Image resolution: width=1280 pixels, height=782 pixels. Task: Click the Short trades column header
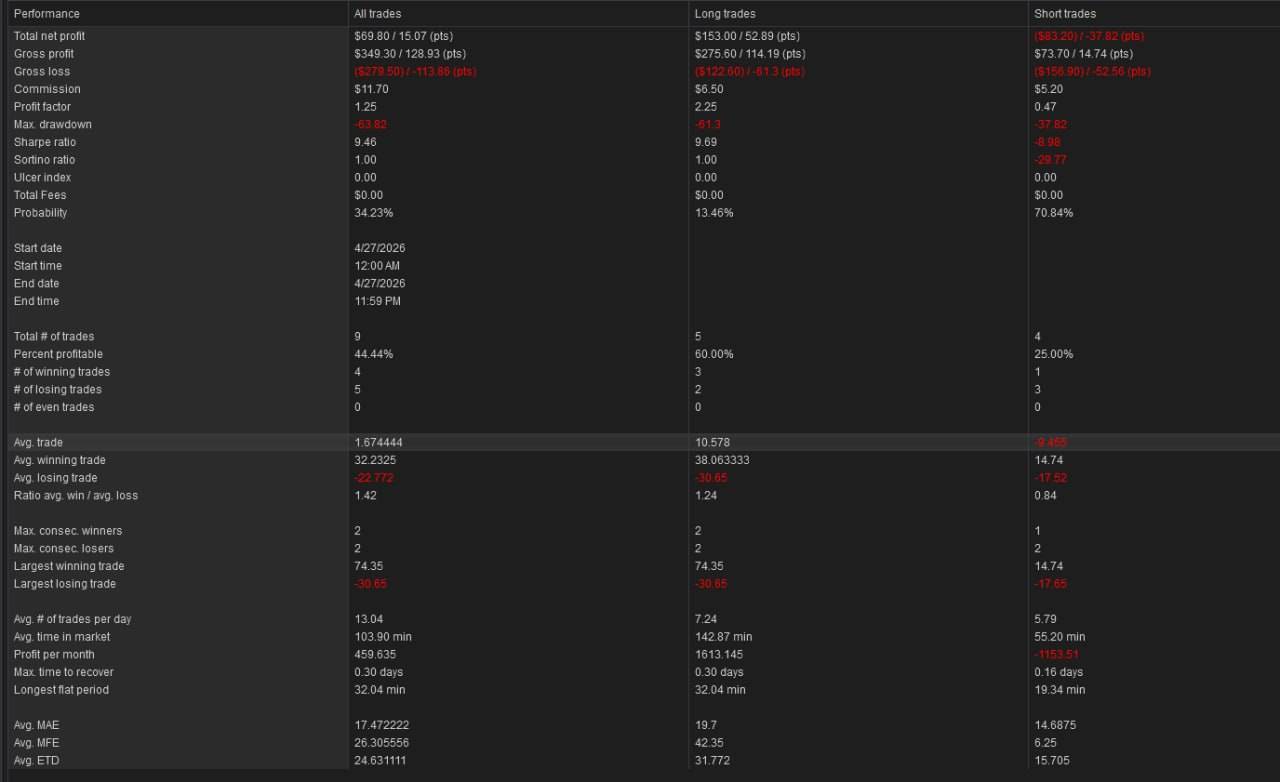1065,14
